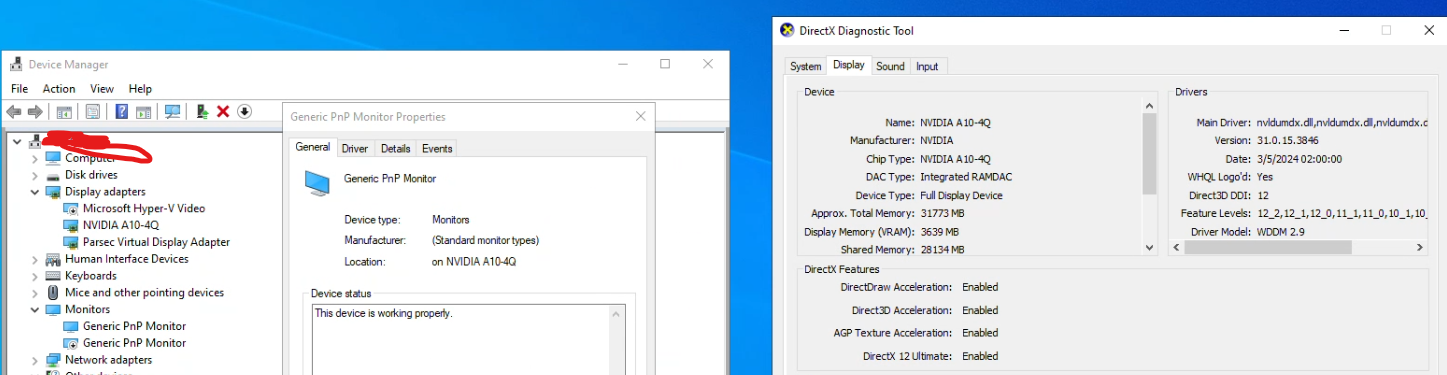
Task: Click the Back arrow in Device Manager toolbar
Action: (14, 112)
